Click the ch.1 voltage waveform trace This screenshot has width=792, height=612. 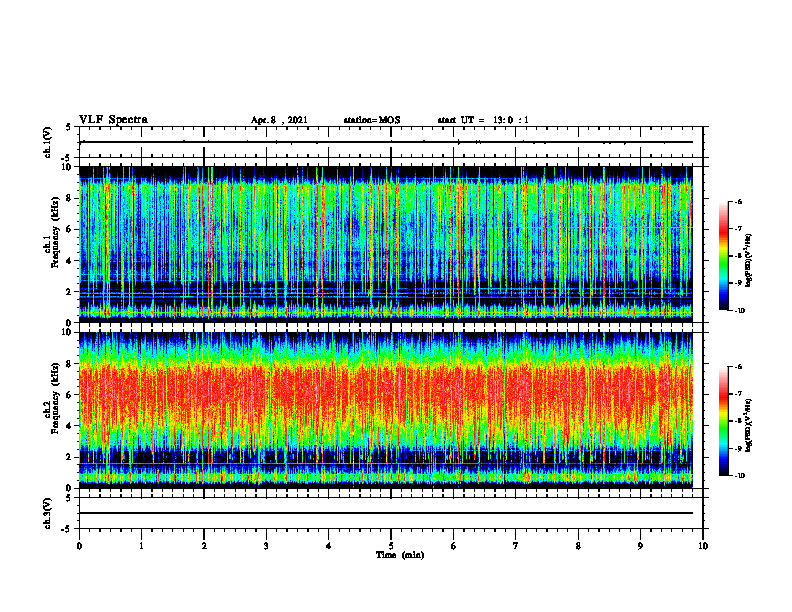click(386, 142)
